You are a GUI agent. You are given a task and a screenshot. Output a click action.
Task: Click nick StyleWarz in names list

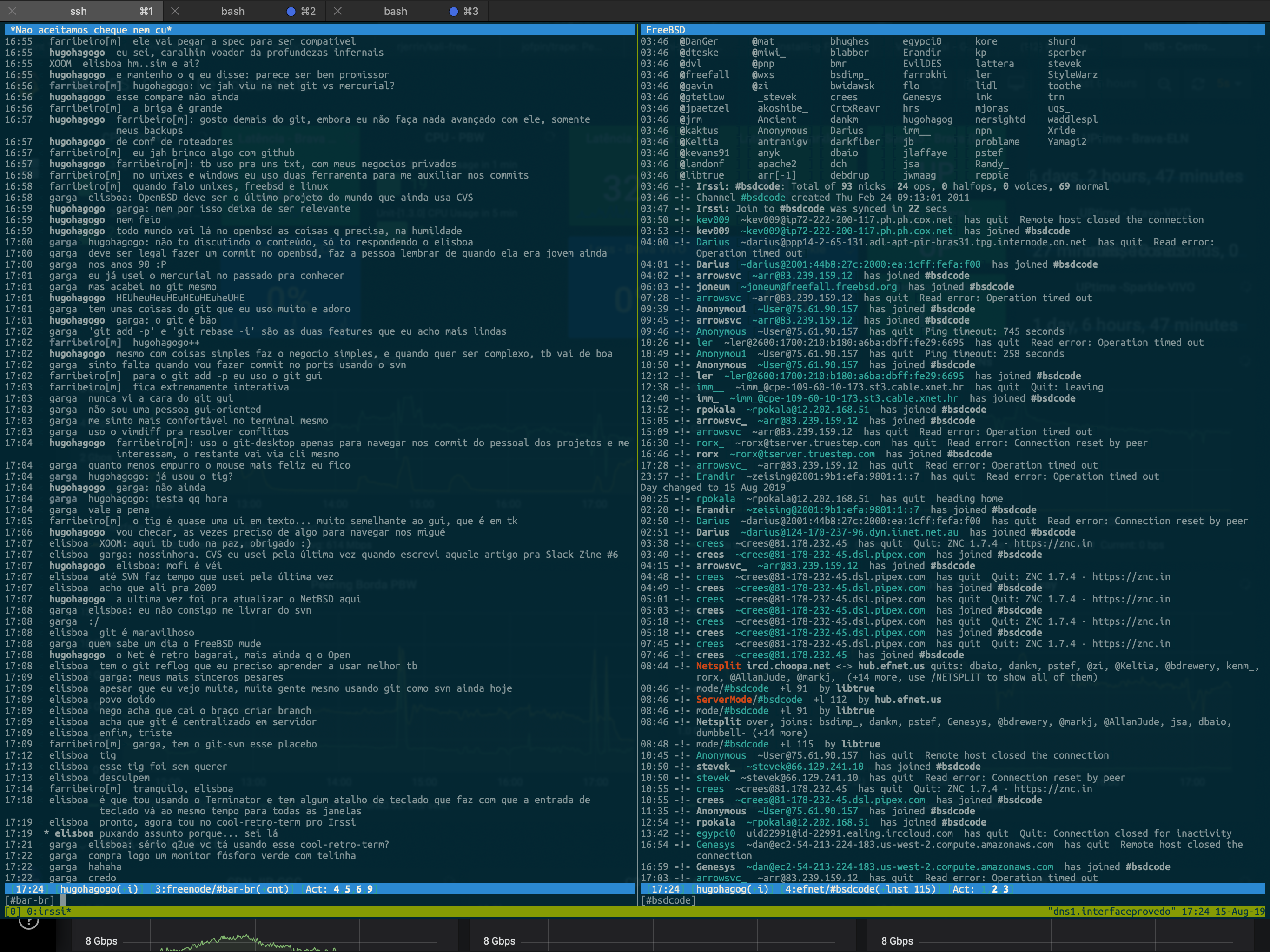[1072, 75]
